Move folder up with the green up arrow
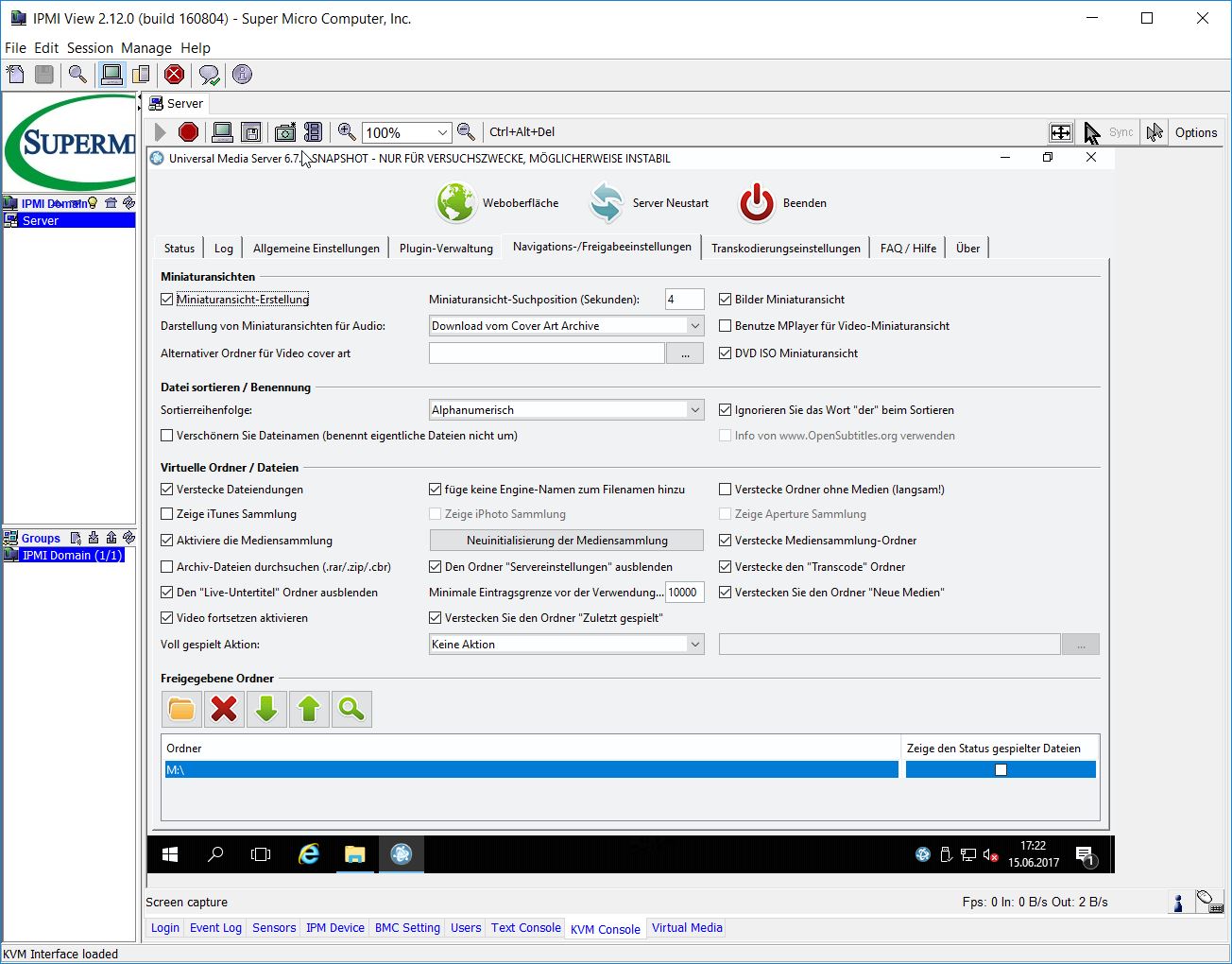Viewport: 1232px width, 964px height. pos(309,709)
